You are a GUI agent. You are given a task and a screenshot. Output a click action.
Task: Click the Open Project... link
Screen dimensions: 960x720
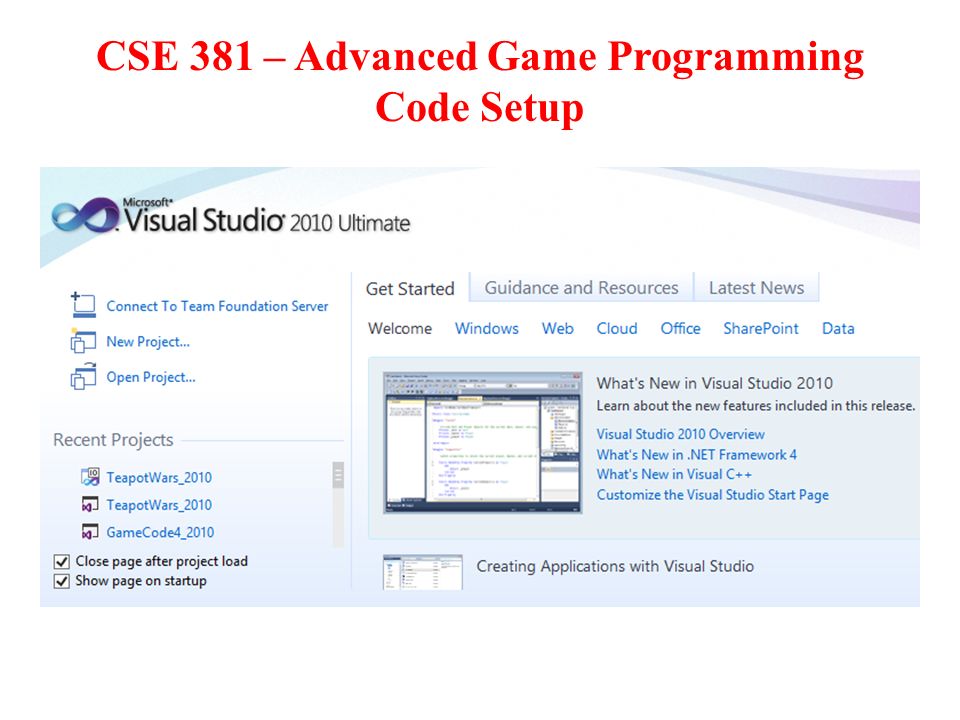click(x=151, y=377)
